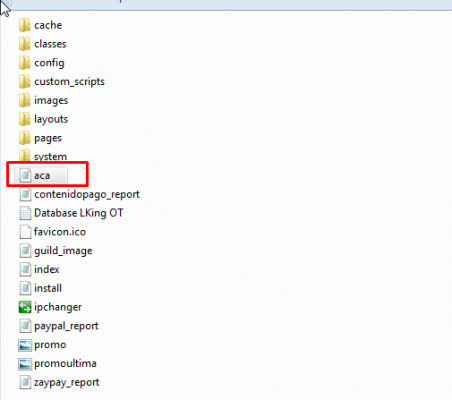Click the install file name

[x=48, y=288]
